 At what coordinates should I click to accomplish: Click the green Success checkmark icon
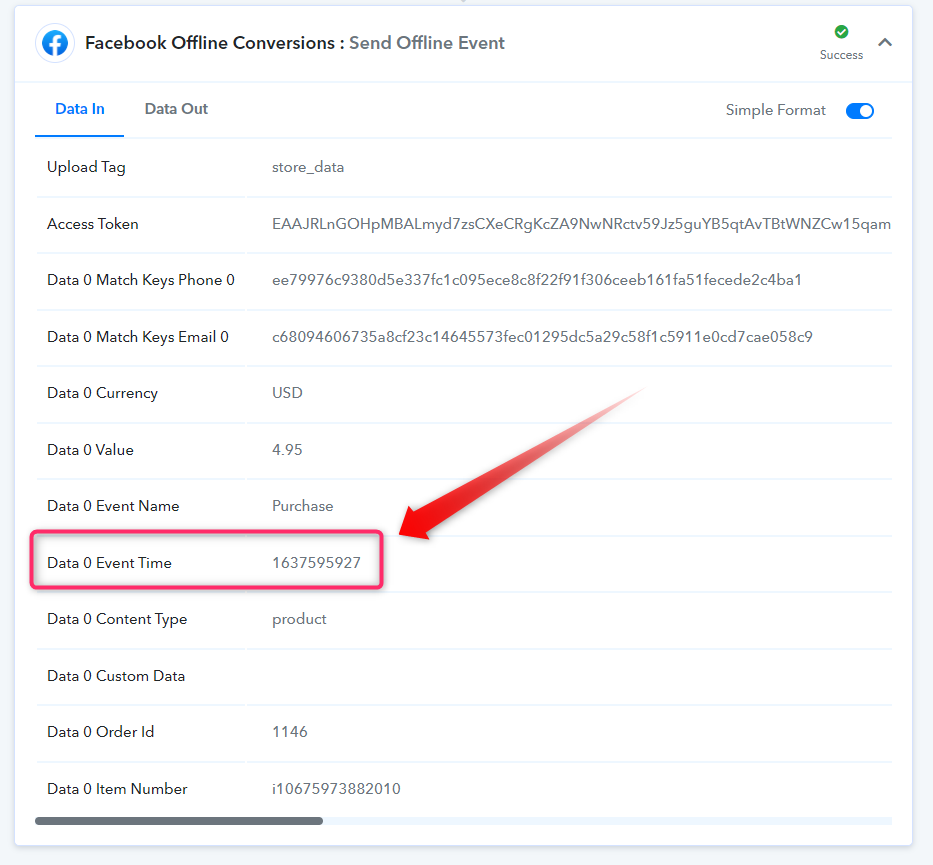pos(841,32)
